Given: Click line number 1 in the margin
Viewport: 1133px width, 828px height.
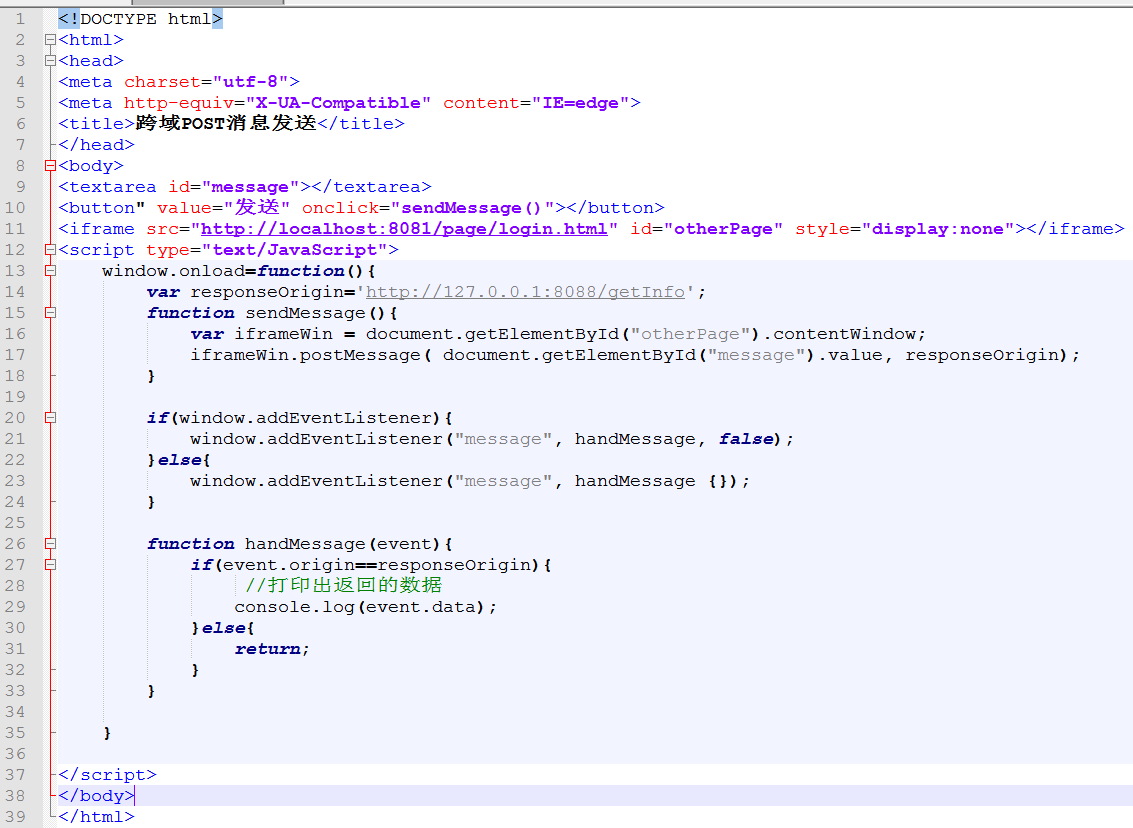Looking at the screenshot, I should (22, 18).
